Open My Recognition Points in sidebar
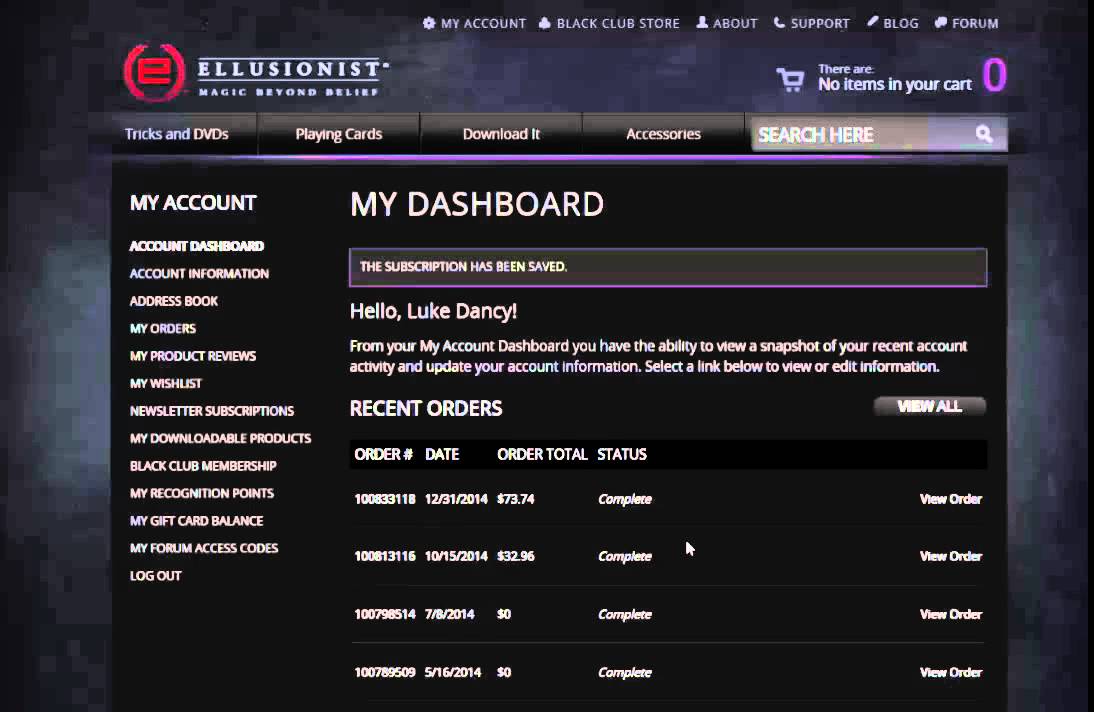This screenshot has width=1094, height=712. 202,494
